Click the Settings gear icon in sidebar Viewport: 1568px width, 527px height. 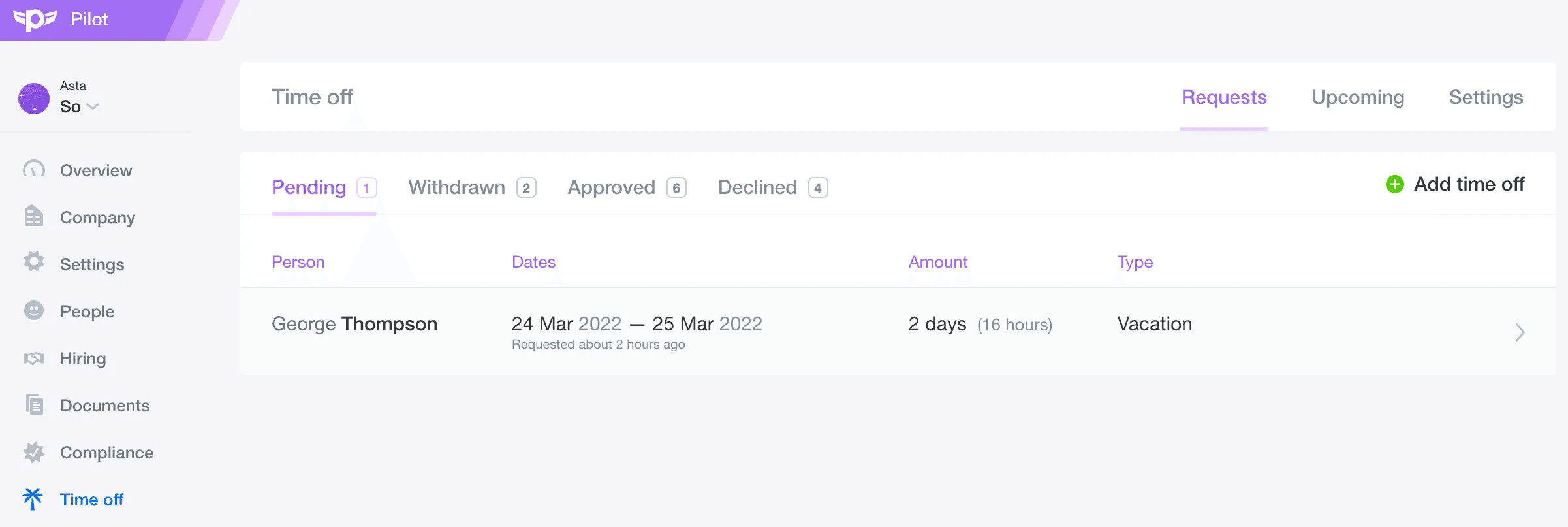coord(34,262)
